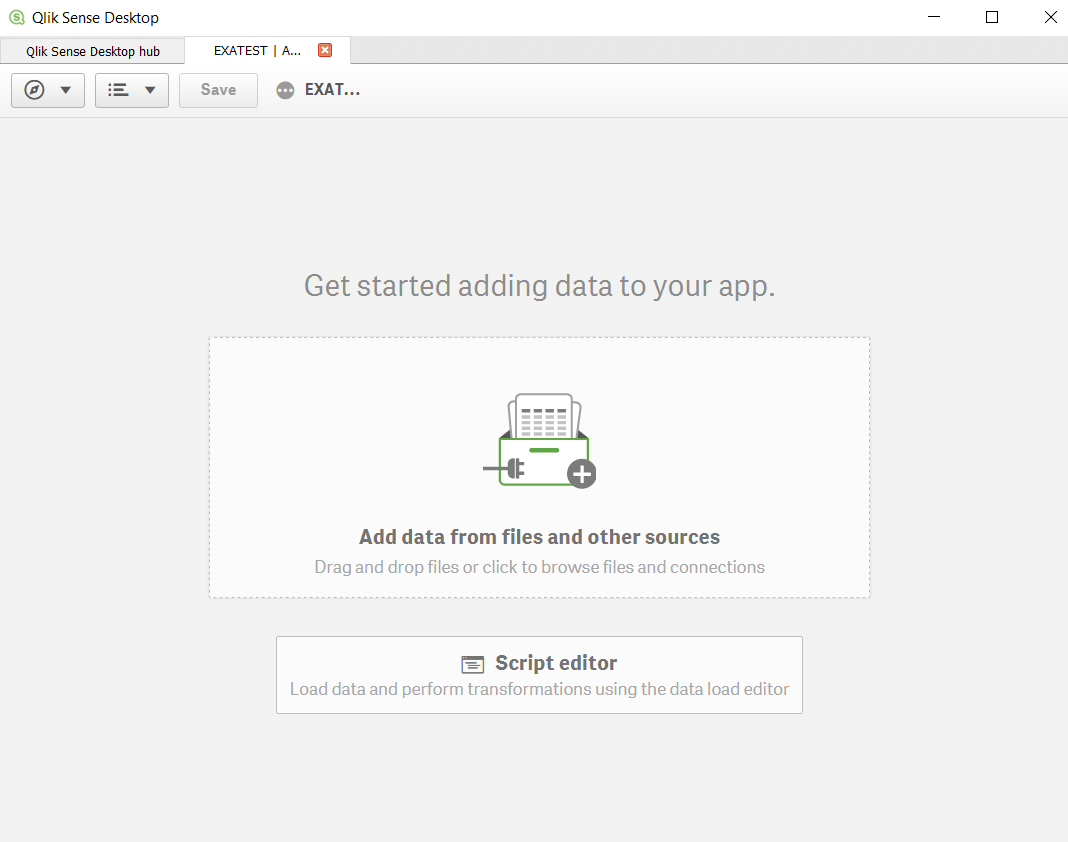Click the Script editor window icon
Screen dimensions: 1068x842
click(472, 664)
